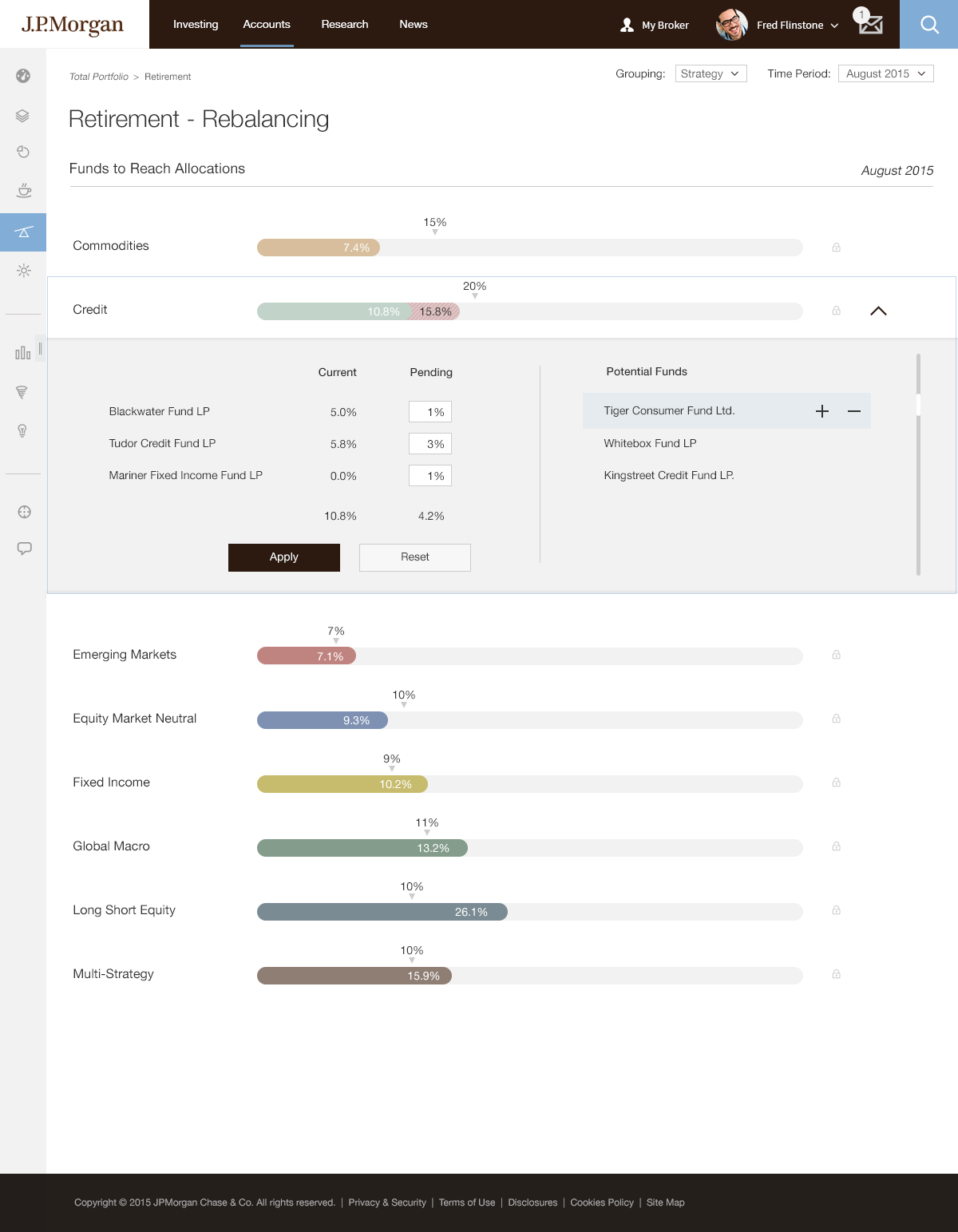Open the Grouping Strategy dropdown
Image resolution: width=958 pixels, height=1232 pixels.
point(711,73)
